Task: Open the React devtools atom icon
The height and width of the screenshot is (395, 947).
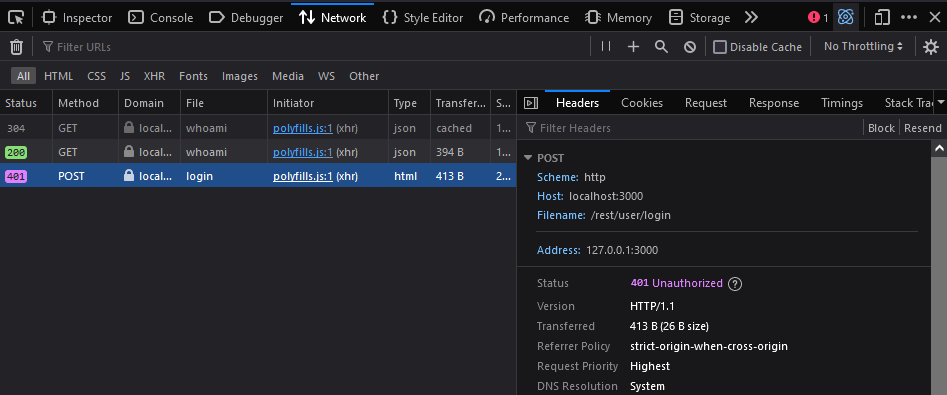Action: (846, 18)
